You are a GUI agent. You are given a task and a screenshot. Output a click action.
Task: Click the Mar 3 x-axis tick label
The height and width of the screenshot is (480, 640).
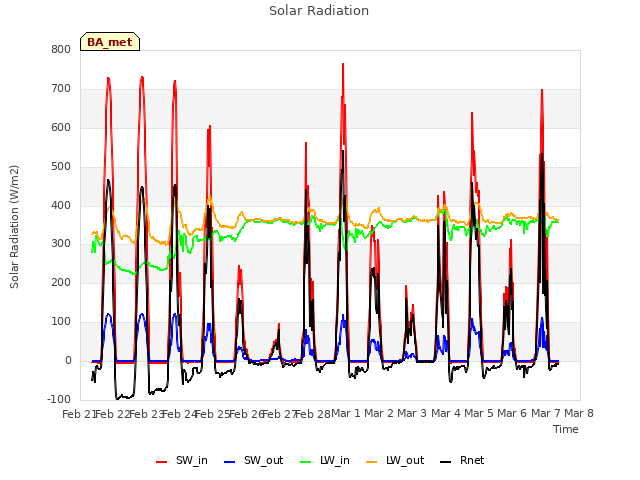coord(412,413)
